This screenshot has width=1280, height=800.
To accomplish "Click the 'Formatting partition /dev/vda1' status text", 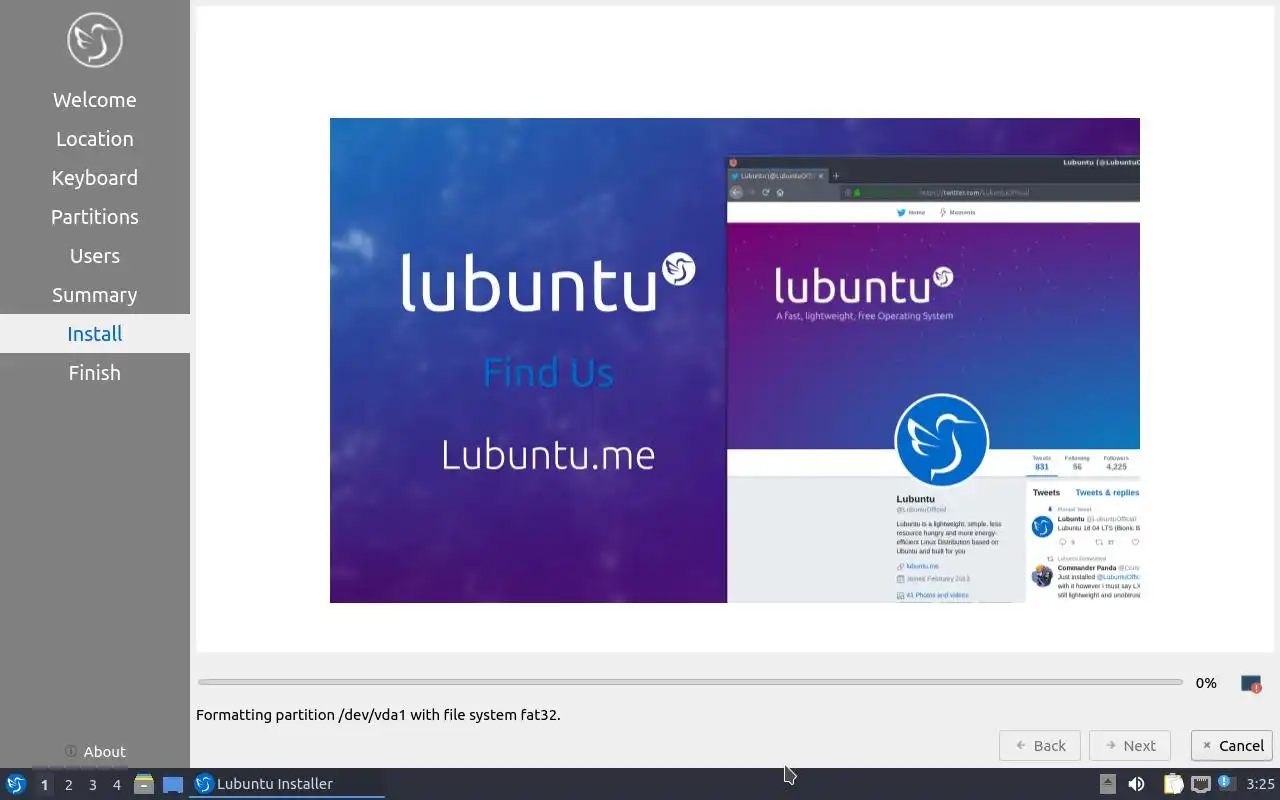I will [x=378, y=715].
